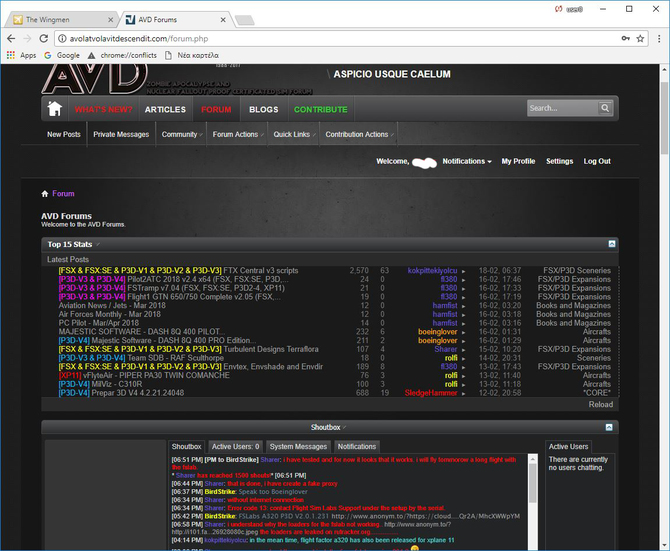The image size is (670, 551).
Task: Switch to Active Users: 0 tab
Action: [x=235, y=446]
